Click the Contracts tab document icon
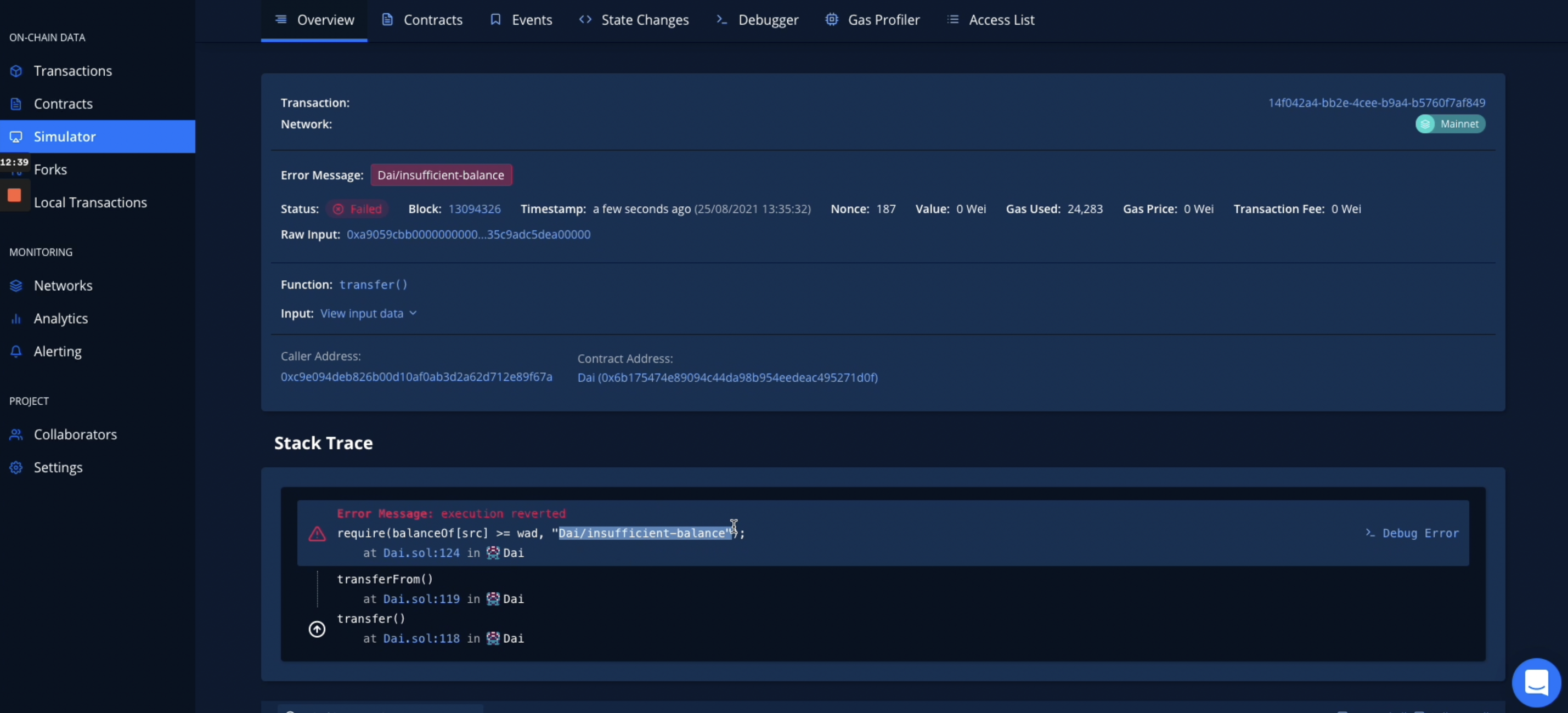Viewport: 1568px width, 713px height. [387, 19]
